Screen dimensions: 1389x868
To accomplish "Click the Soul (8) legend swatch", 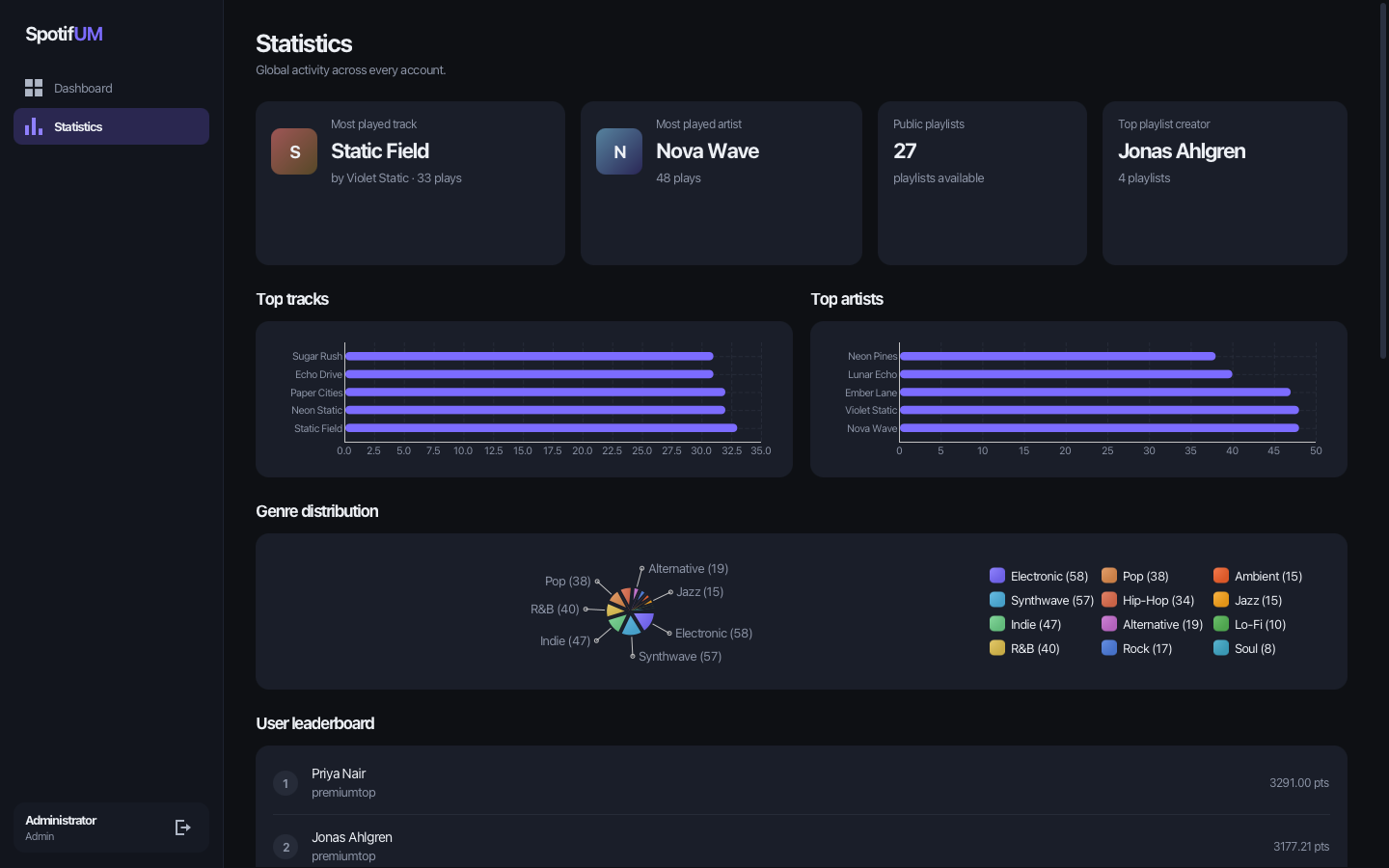I will [x=1221, y=648].
